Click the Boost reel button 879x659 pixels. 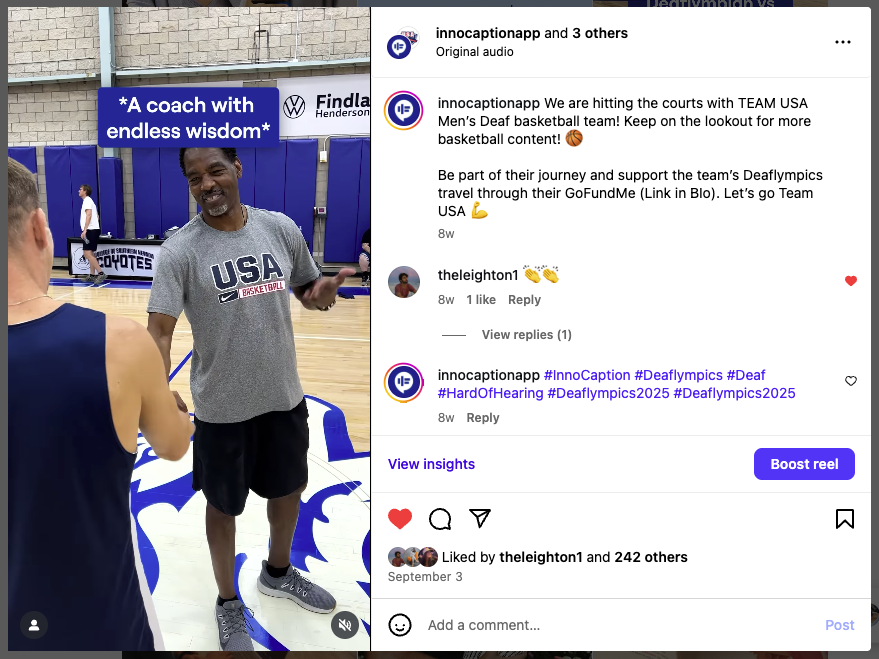804,463
